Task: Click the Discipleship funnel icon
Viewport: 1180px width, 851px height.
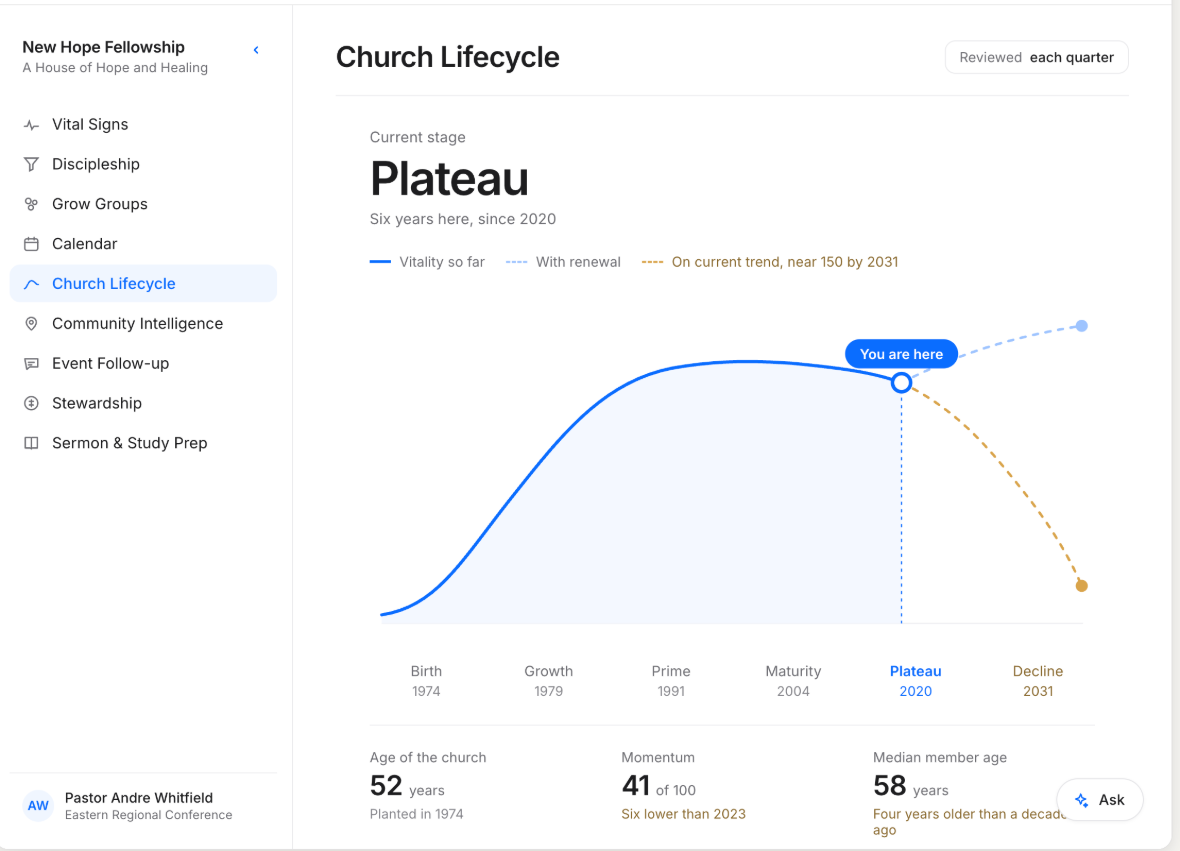Action: click(x=31, y=164)
